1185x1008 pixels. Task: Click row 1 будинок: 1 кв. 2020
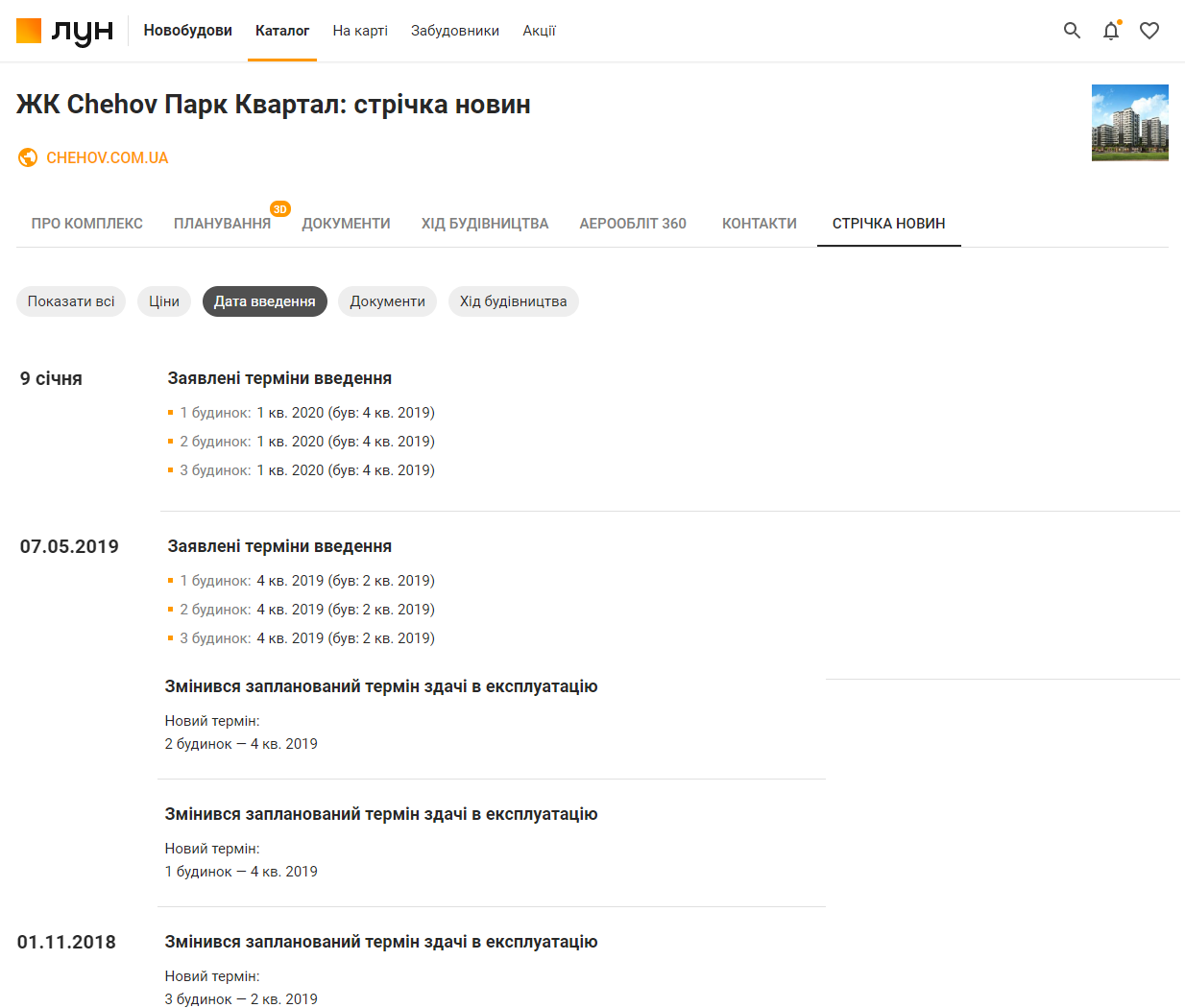(302, 413)
